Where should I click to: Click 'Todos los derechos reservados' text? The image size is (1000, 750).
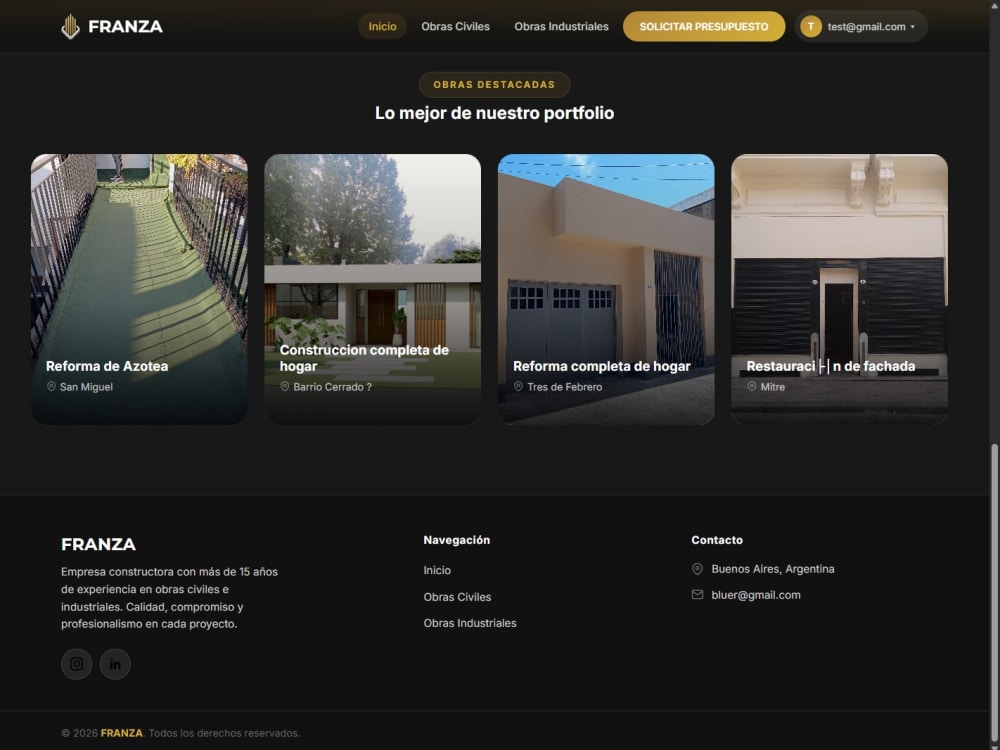click(224, 733)
